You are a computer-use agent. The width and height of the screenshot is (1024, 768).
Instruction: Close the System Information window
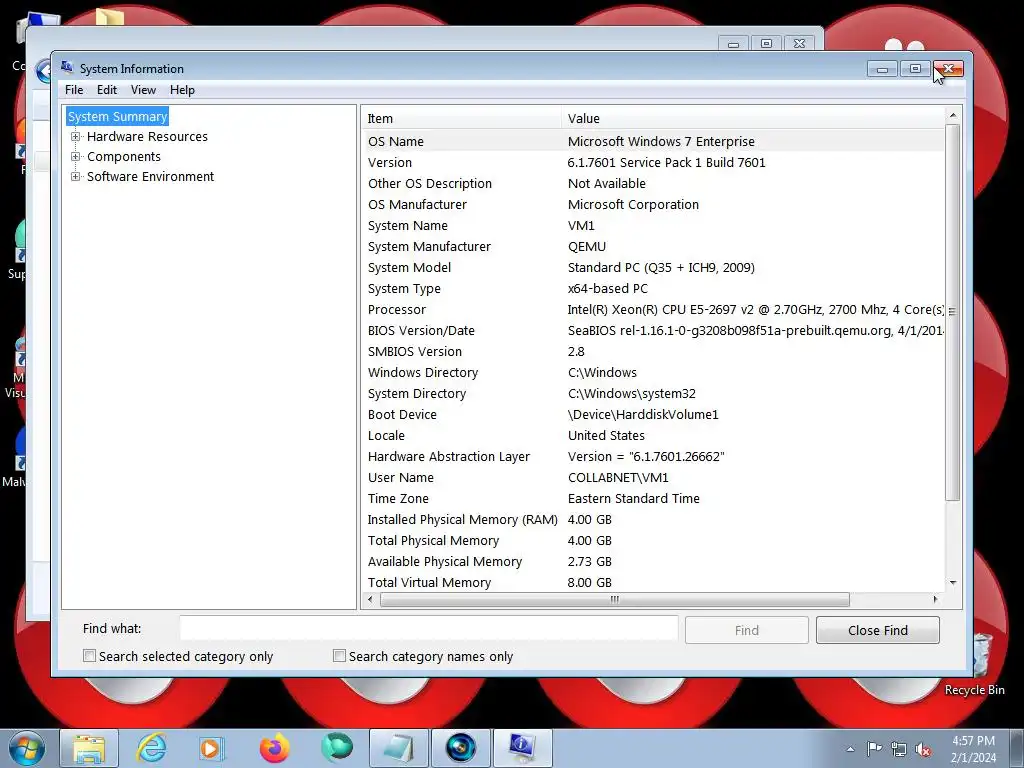[948, 69]
